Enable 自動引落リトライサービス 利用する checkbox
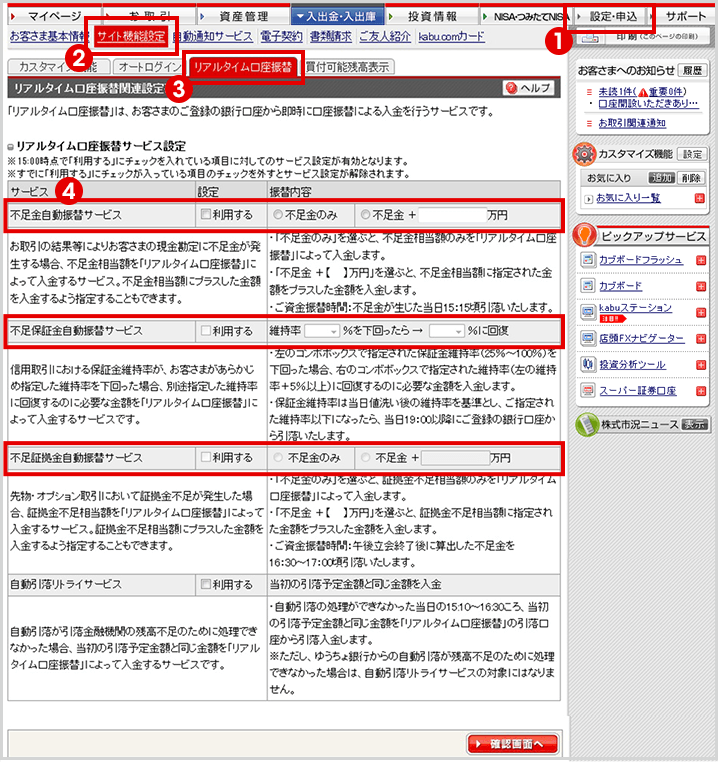 click(x=206, y=584)
